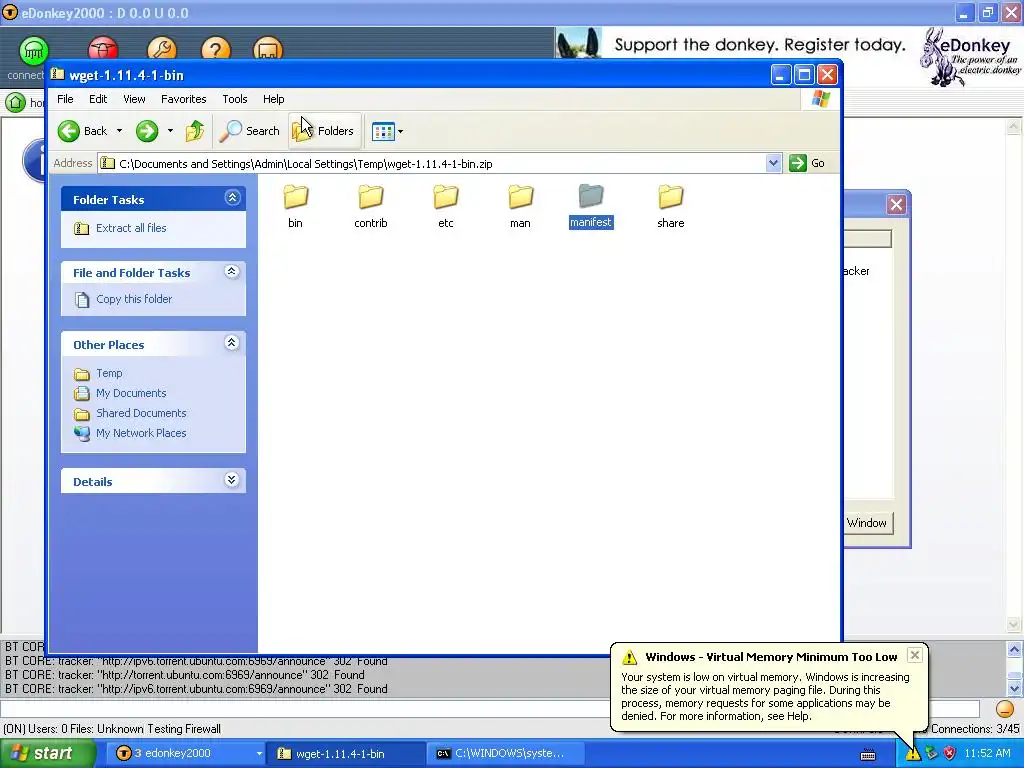This screenshot has width=1024, height=768.
Task: Select the man folder
Action: click(x=520, y=206)
